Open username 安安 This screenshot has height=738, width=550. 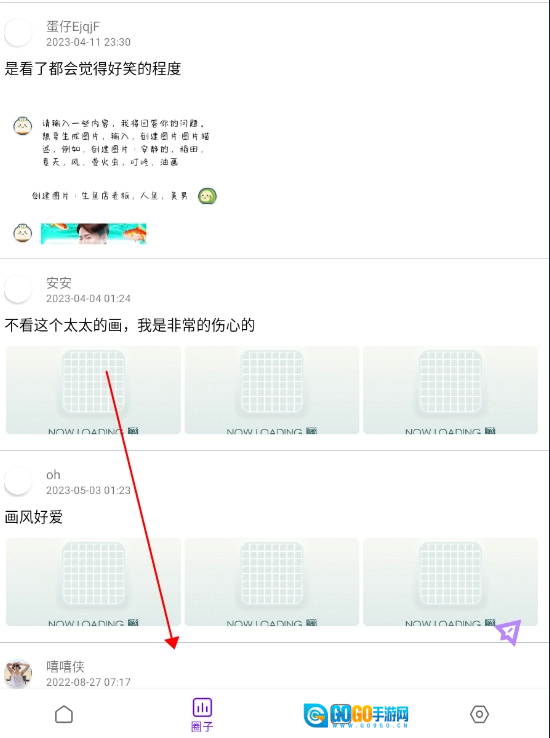coord(59,283)
